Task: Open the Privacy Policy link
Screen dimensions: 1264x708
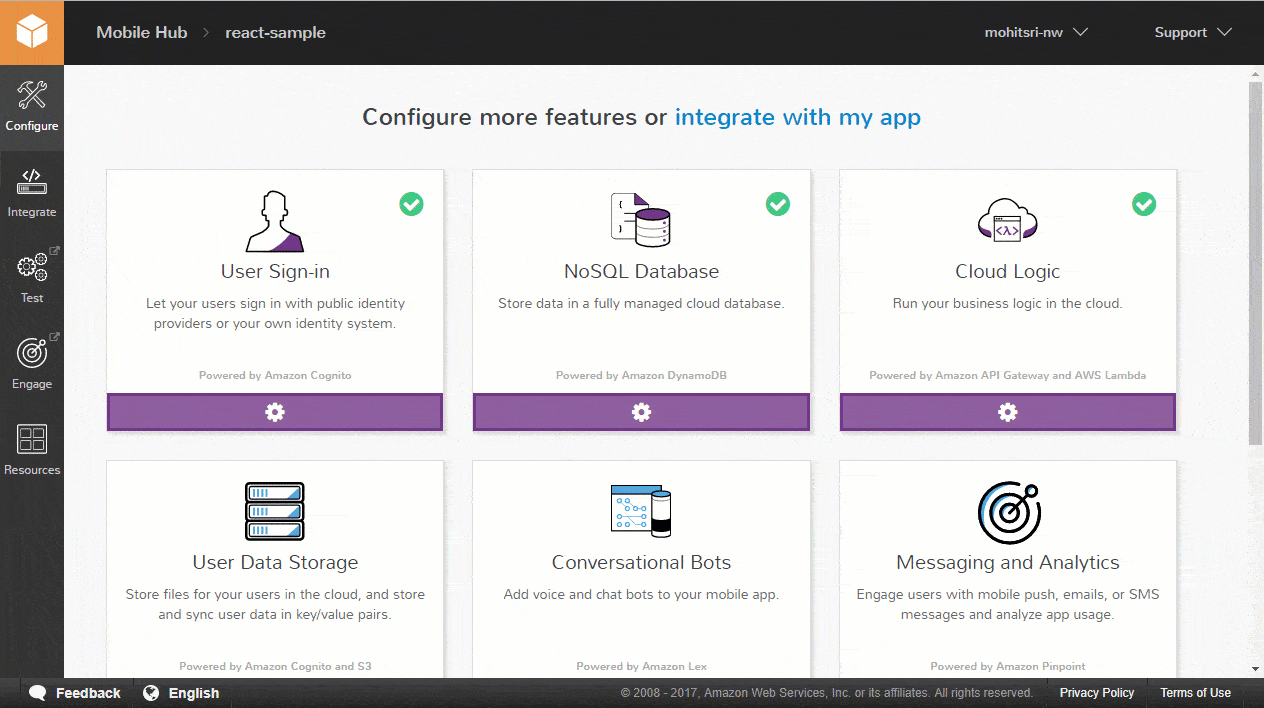Action: pos(1097,693)
